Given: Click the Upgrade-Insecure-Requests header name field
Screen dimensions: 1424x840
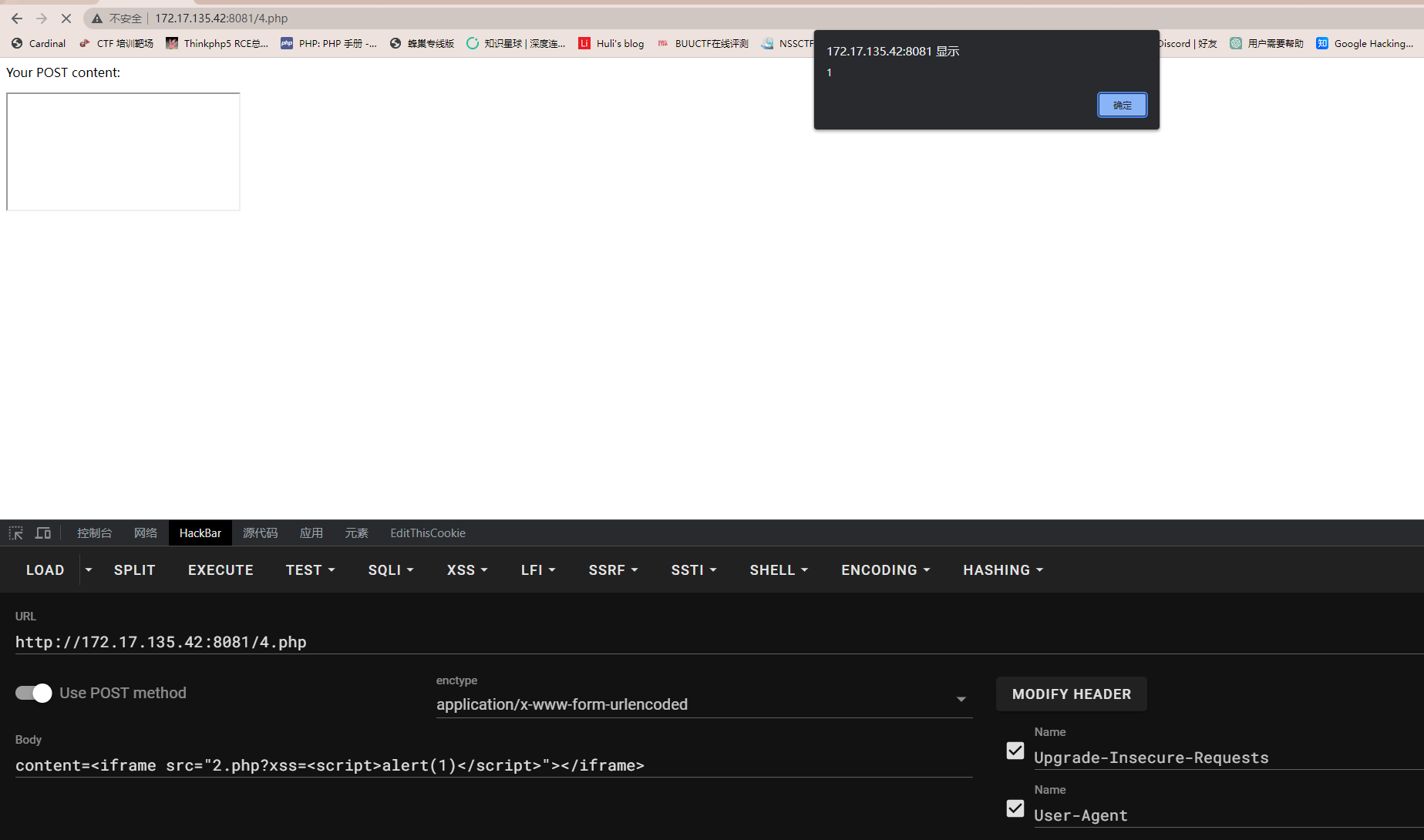Looking at the screenshot, I should [x=1229, y=758].
